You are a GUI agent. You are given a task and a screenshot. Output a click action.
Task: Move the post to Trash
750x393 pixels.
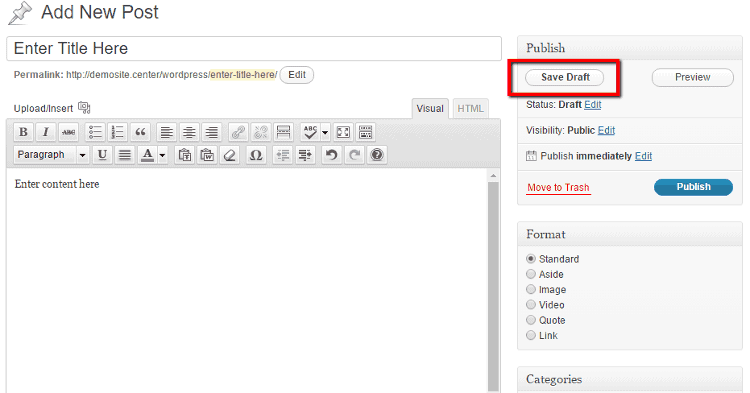[558, 187]
